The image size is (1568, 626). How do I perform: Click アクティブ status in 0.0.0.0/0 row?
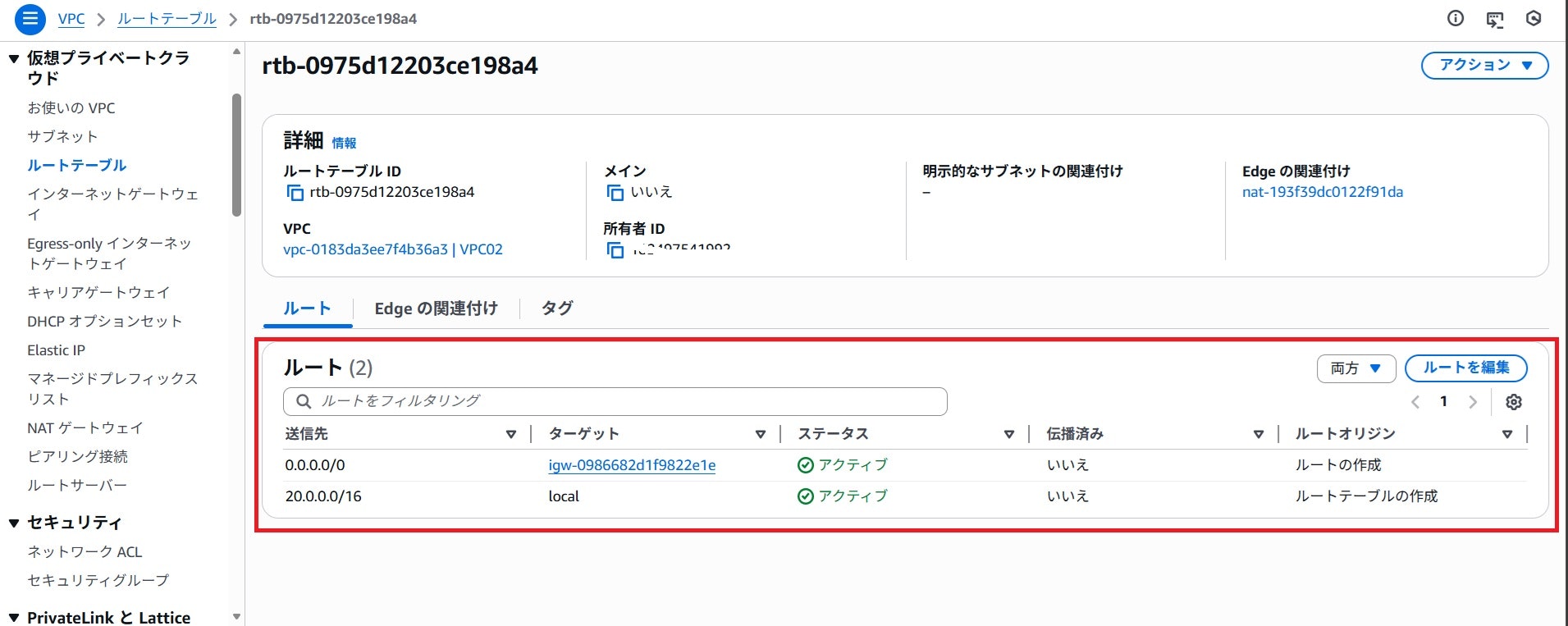[843, 465]
